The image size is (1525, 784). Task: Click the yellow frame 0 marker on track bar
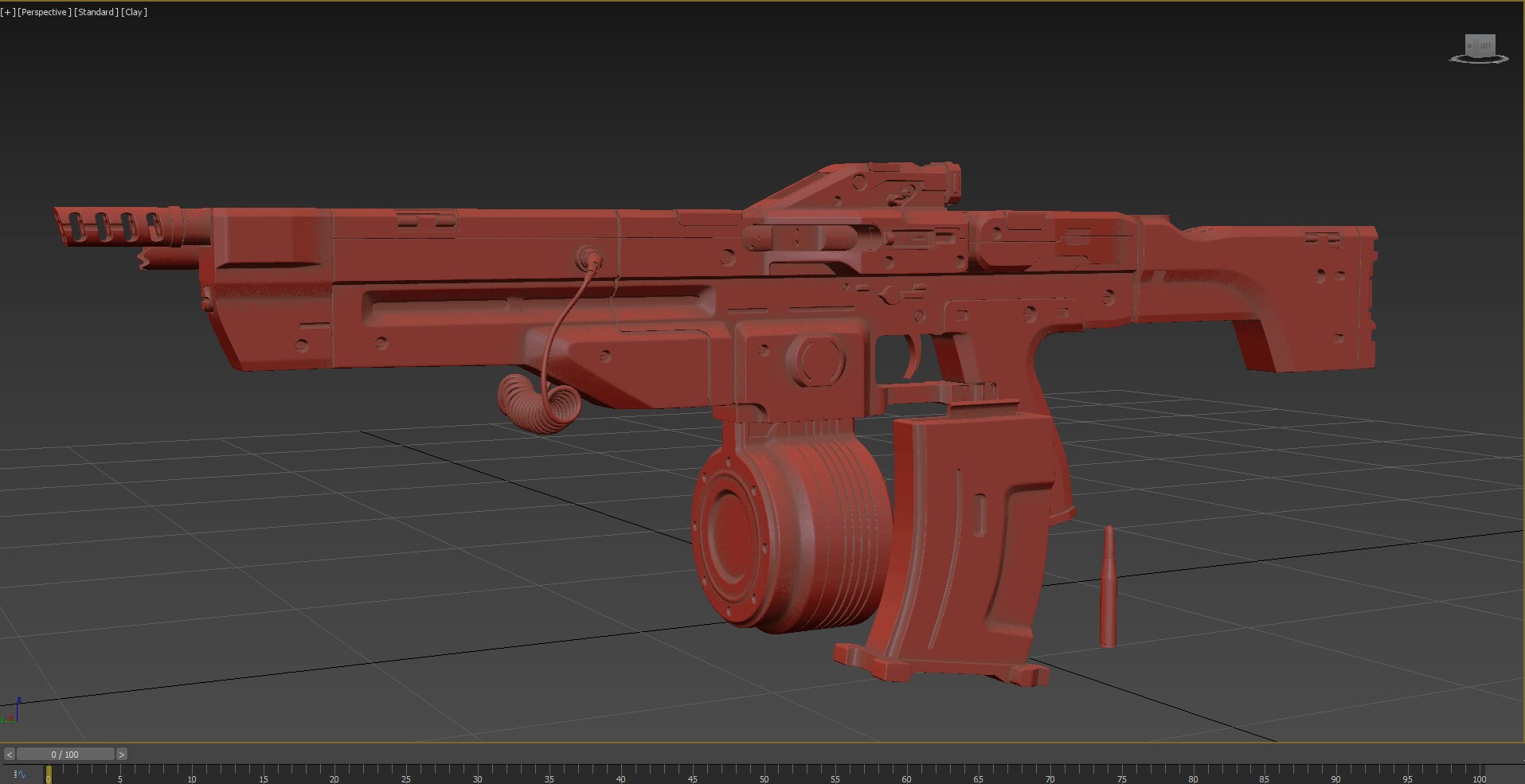click(49, 774)
